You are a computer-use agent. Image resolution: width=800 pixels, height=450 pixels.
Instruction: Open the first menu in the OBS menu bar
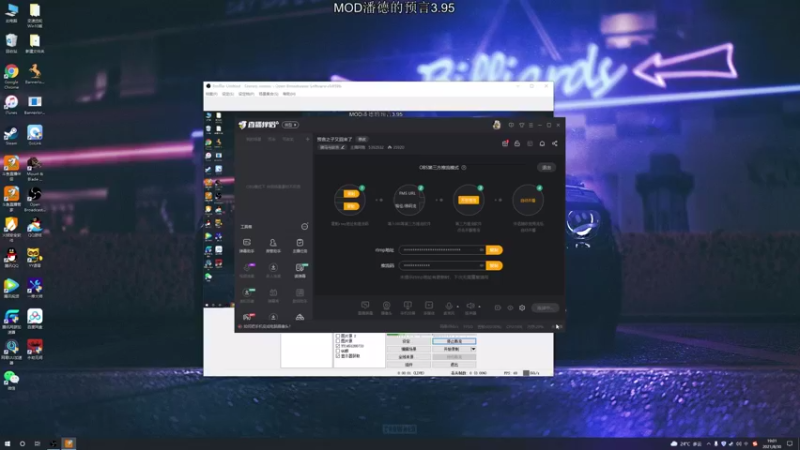[x=211, y=94]
